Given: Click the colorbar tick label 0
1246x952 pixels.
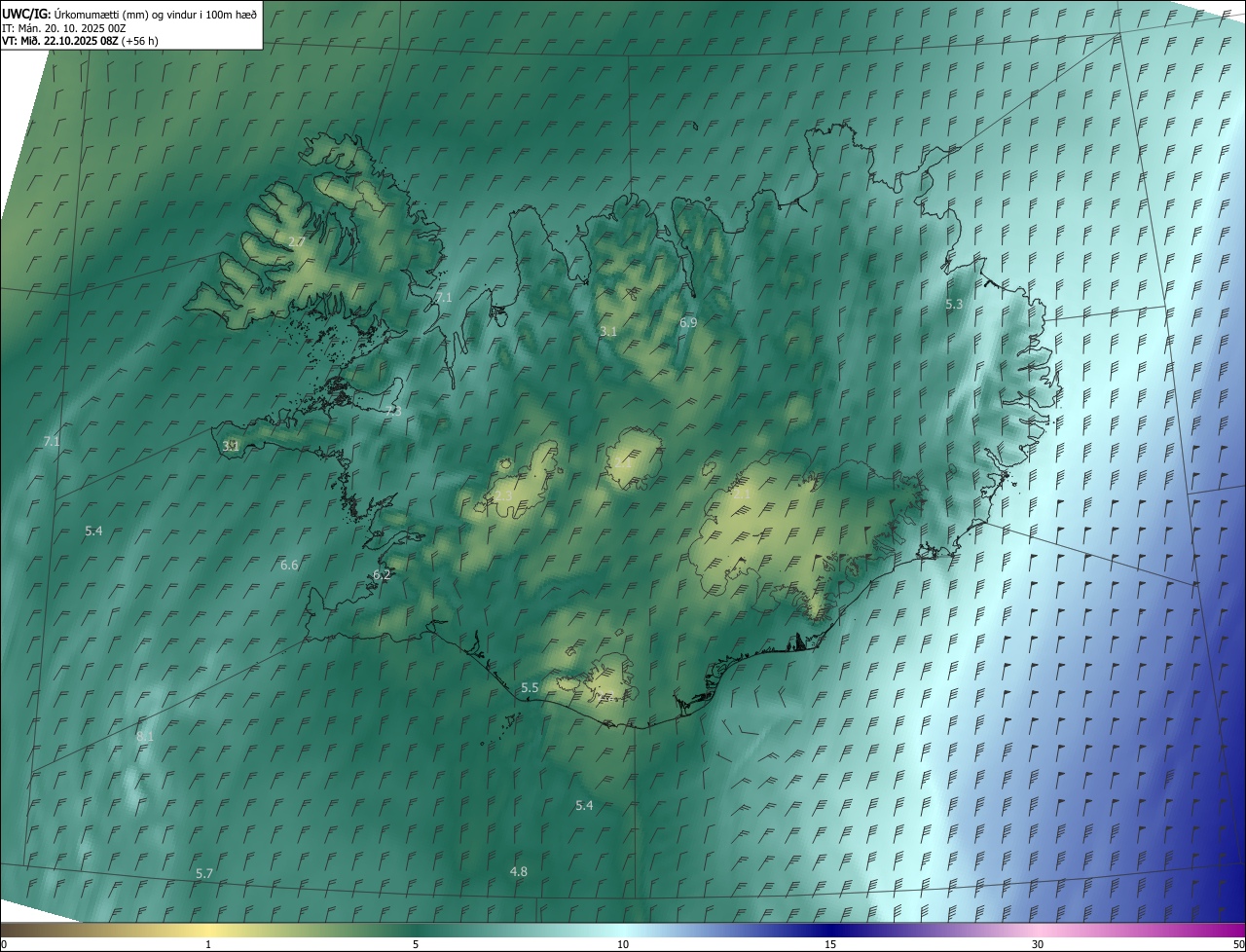Looking at the screenshot, I should point(4,944).
